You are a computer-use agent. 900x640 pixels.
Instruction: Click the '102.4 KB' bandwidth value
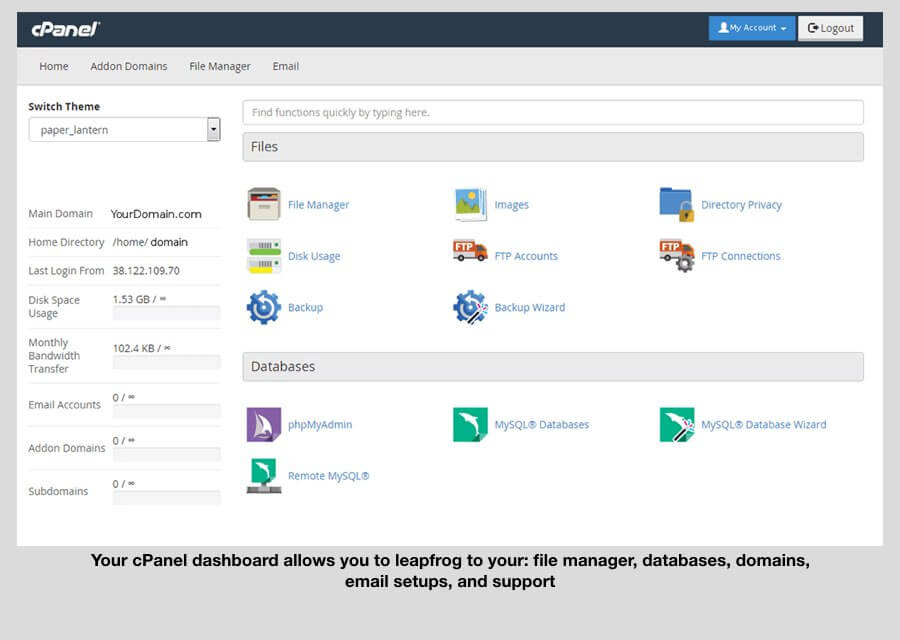click(x=134, y=348)
